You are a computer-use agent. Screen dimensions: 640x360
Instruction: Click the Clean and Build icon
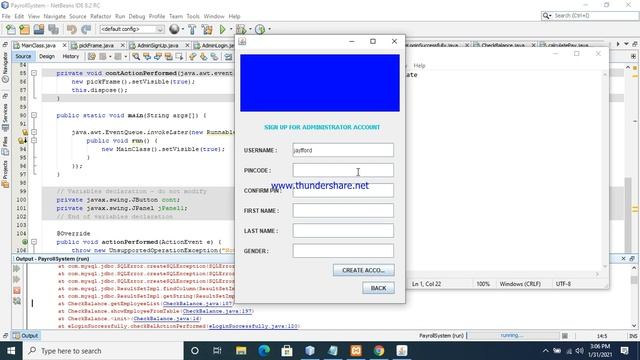click(x=207, y=29)
